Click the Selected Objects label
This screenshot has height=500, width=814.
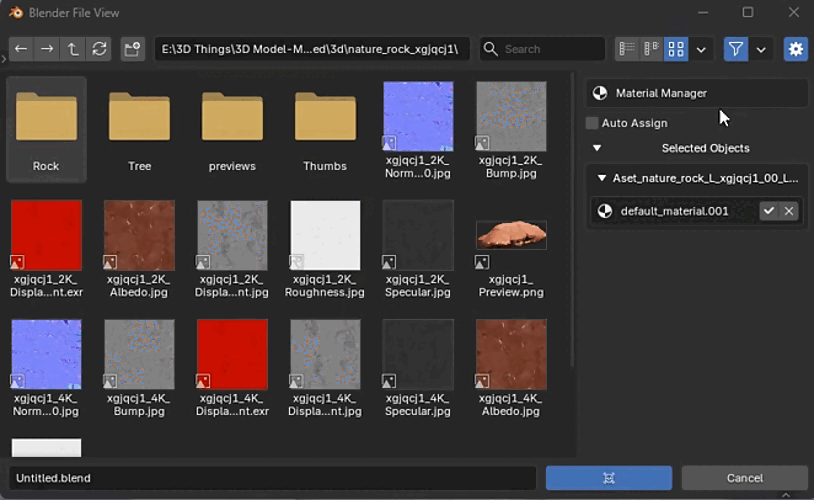pos(706,148)
